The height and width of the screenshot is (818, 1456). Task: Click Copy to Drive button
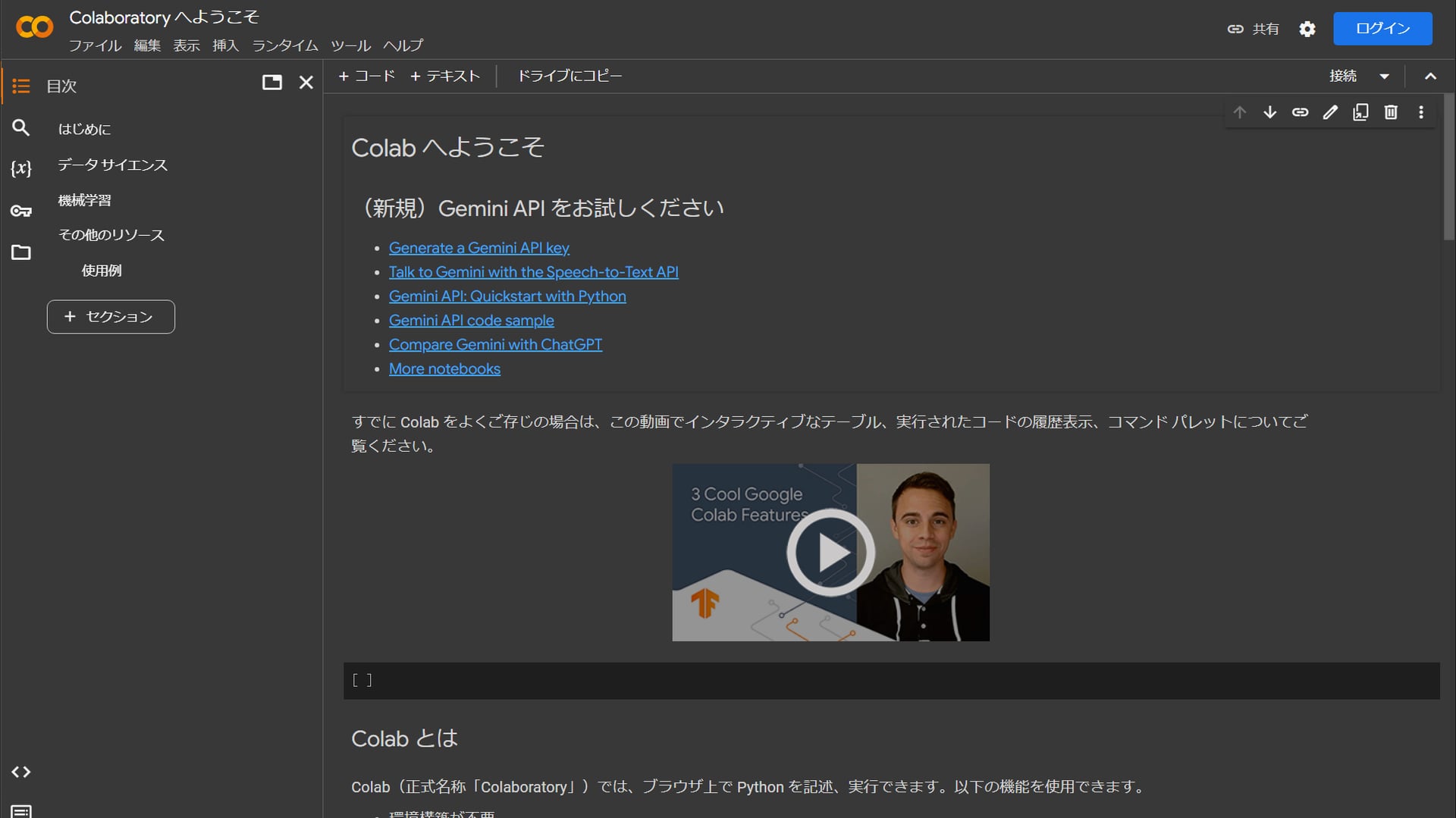pos(570,76)
